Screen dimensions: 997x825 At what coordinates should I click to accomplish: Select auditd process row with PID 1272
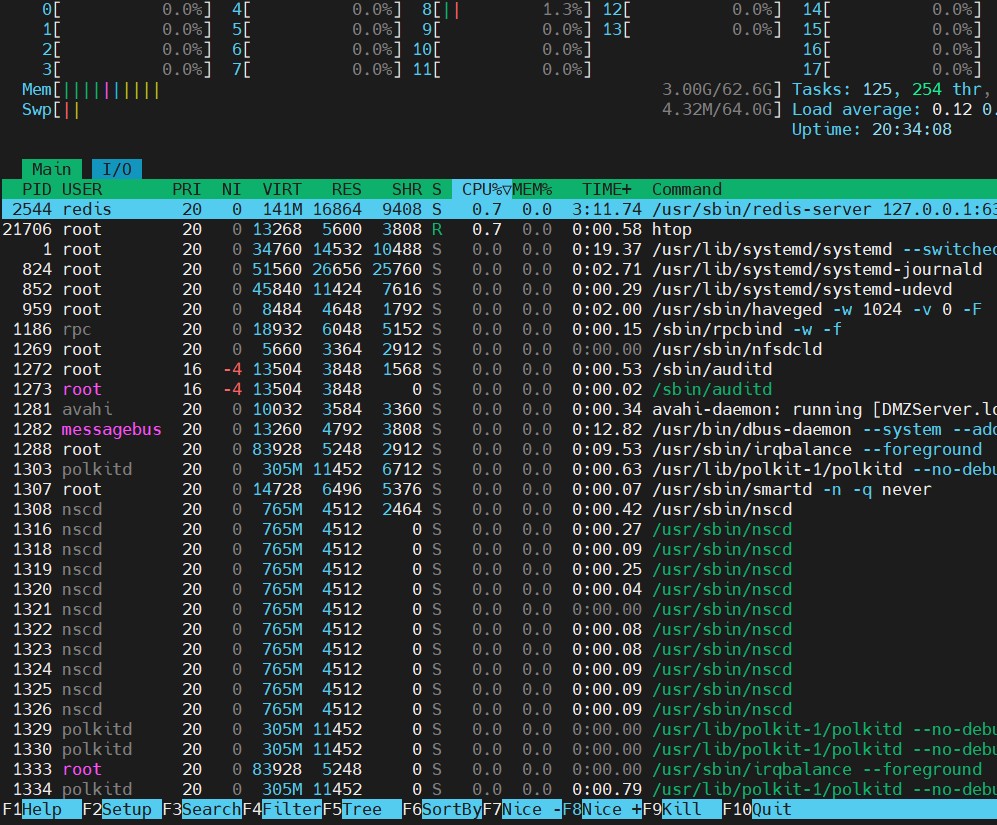pos(498,369)
